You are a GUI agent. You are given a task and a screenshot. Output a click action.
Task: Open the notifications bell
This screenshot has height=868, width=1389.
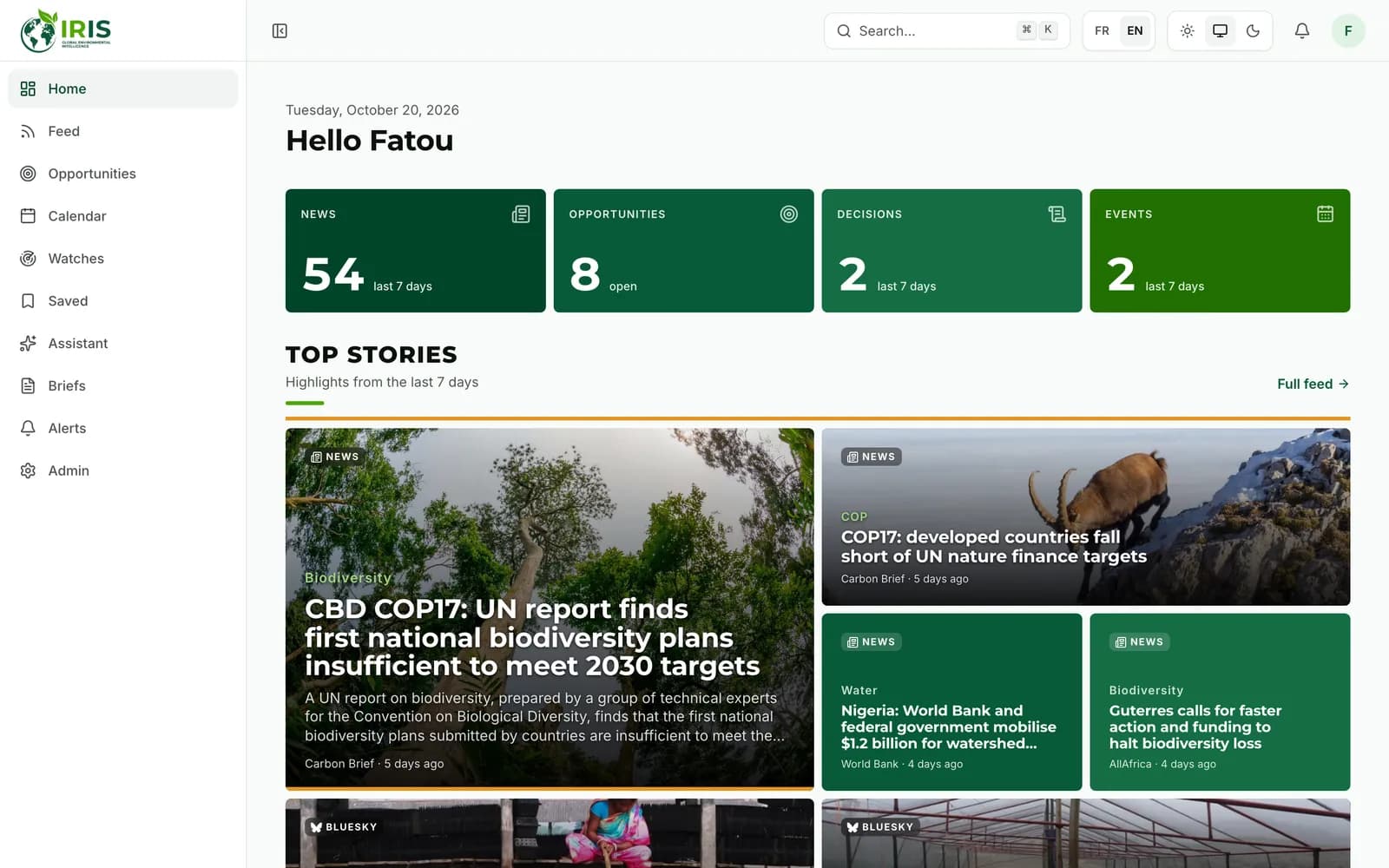coord(1301,31)
